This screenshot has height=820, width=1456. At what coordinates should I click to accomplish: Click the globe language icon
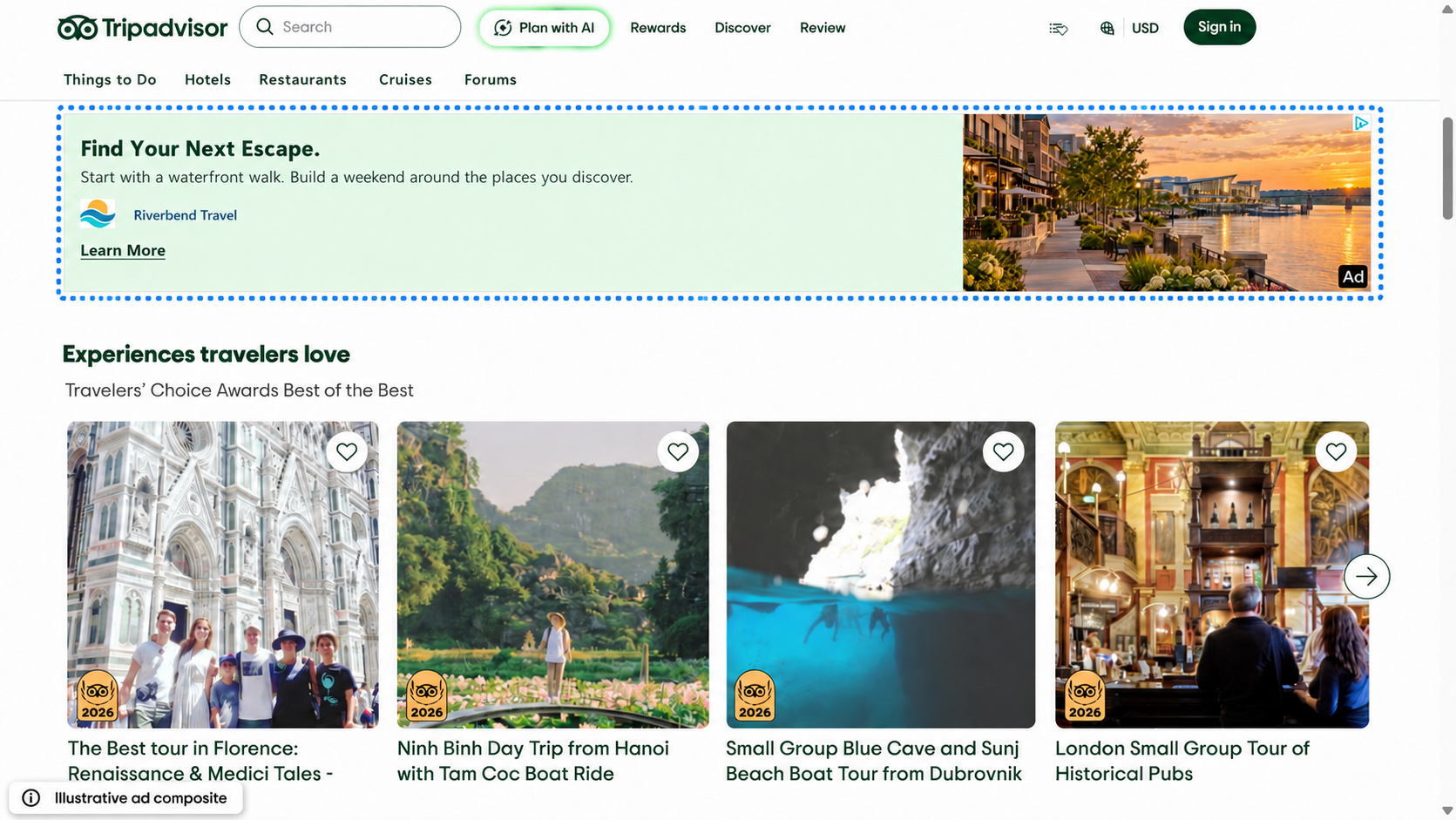1107,28
